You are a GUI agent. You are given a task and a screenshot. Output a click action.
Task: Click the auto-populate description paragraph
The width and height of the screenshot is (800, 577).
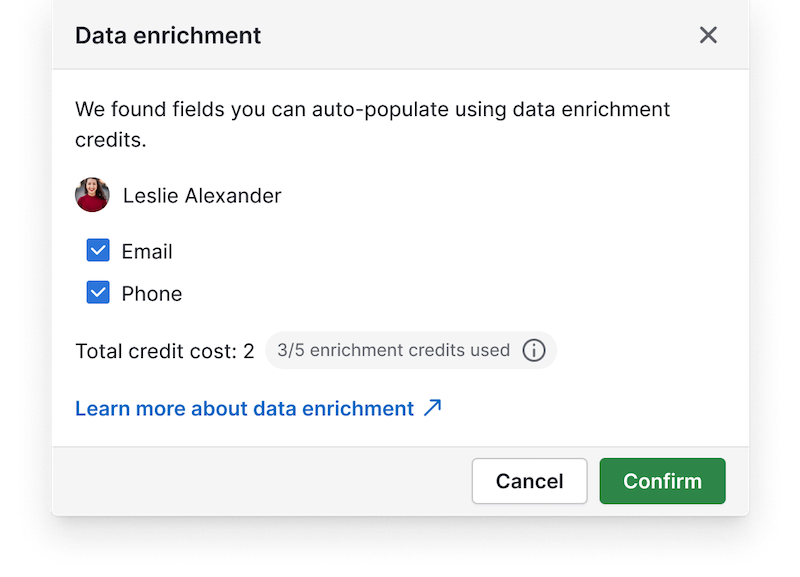[372, 124]
